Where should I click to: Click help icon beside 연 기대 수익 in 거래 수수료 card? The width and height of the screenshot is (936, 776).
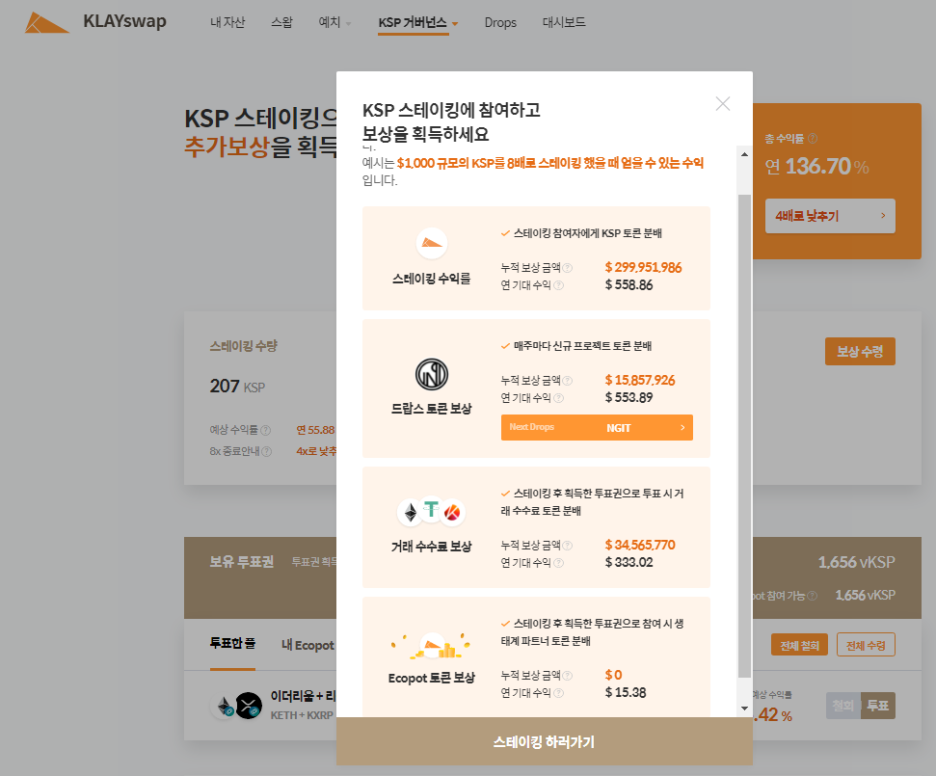(558, 563)
